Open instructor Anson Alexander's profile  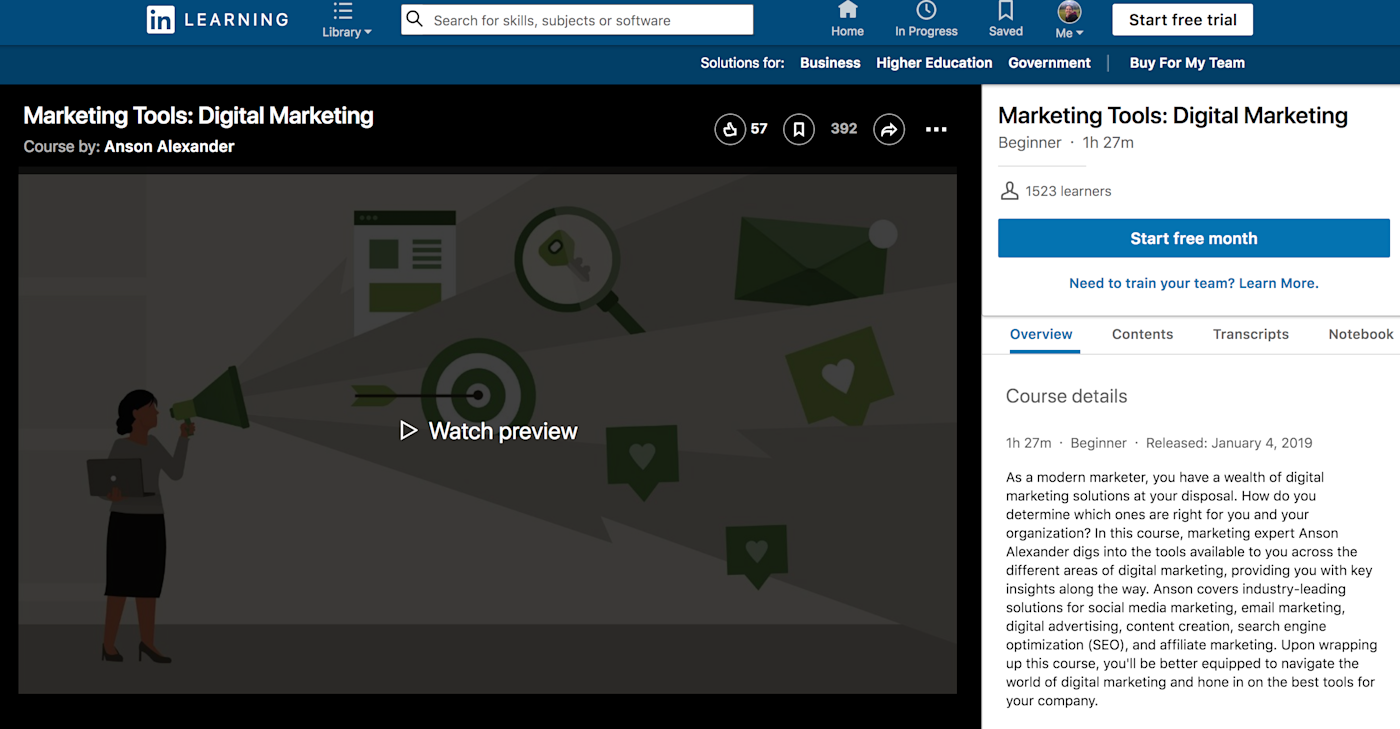(x=169, y=146)
